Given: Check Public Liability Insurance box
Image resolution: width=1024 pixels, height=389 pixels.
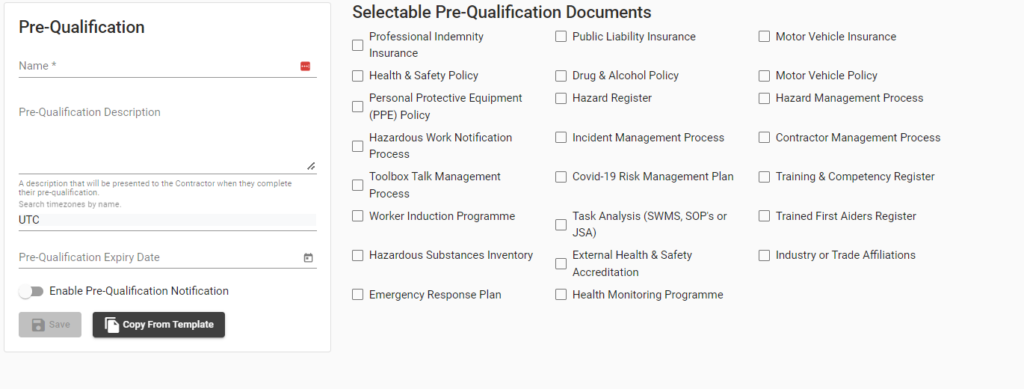Looking at the screenshot, I should point(560,37).
